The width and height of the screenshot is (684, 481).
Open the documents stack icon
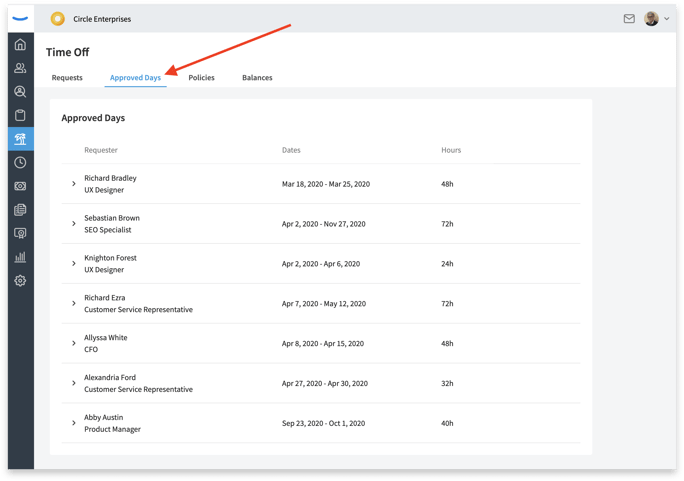click(20, 210)
